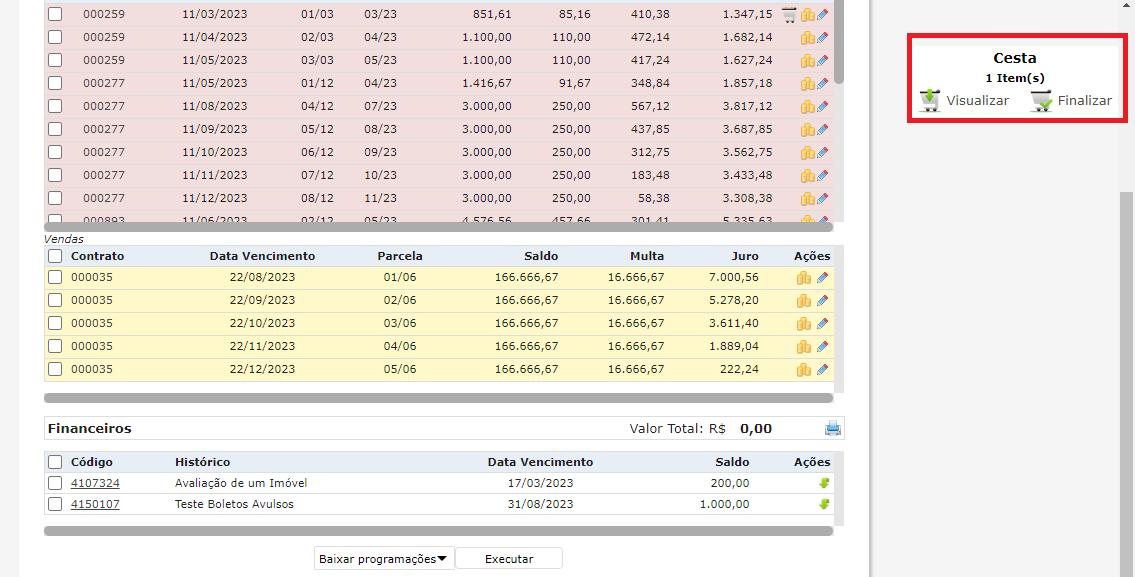
Task: Click the total value 3.308,38
Action: tap(747, 198)
